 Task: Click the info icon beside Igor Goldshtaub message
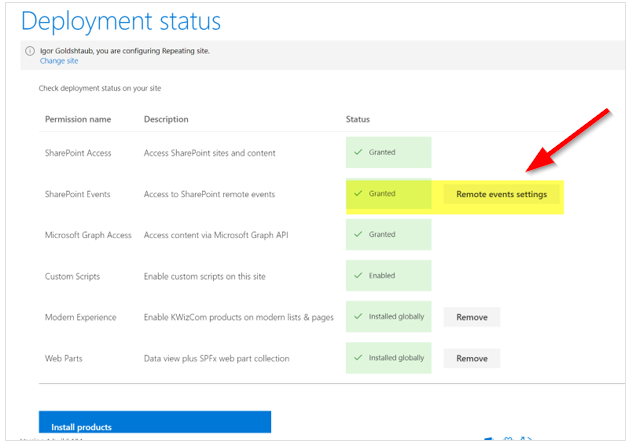(30, 51)
